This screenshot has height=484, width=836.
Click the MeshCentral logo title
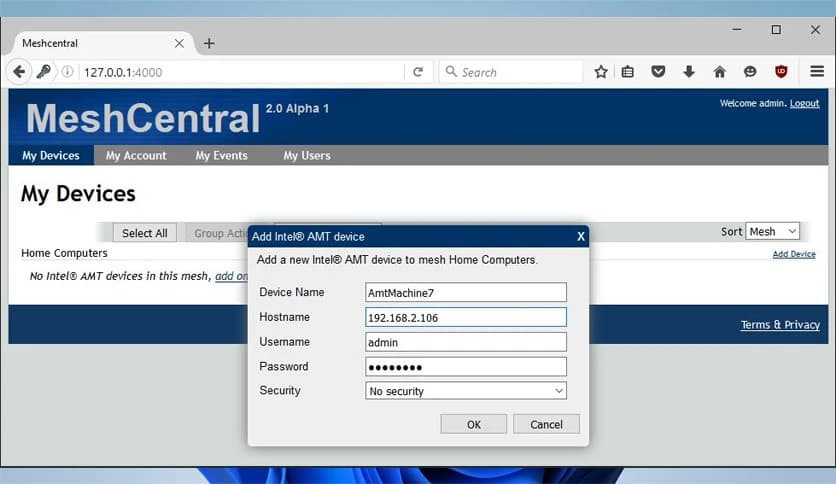(143, 118)
